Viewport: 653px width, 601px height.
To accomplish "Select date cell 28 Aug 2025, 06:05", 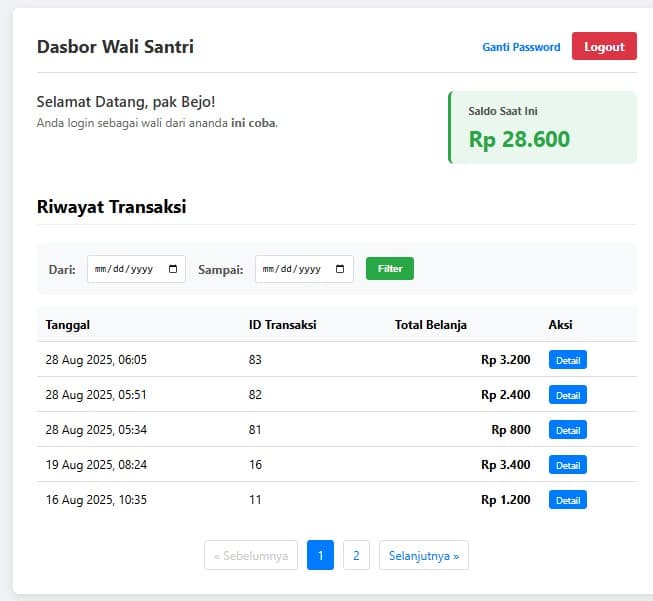I will 96,360.
